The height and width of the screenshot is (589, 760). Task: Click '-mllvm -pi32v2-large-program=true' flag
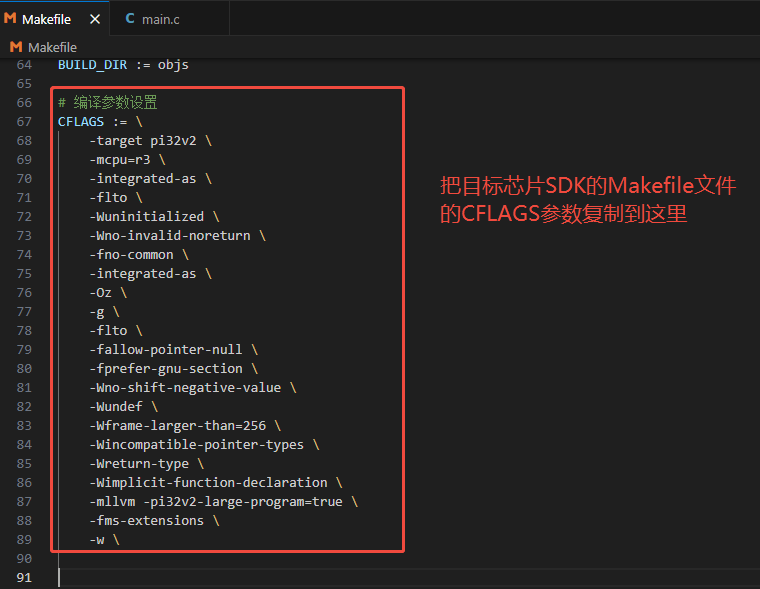[216, 502]
